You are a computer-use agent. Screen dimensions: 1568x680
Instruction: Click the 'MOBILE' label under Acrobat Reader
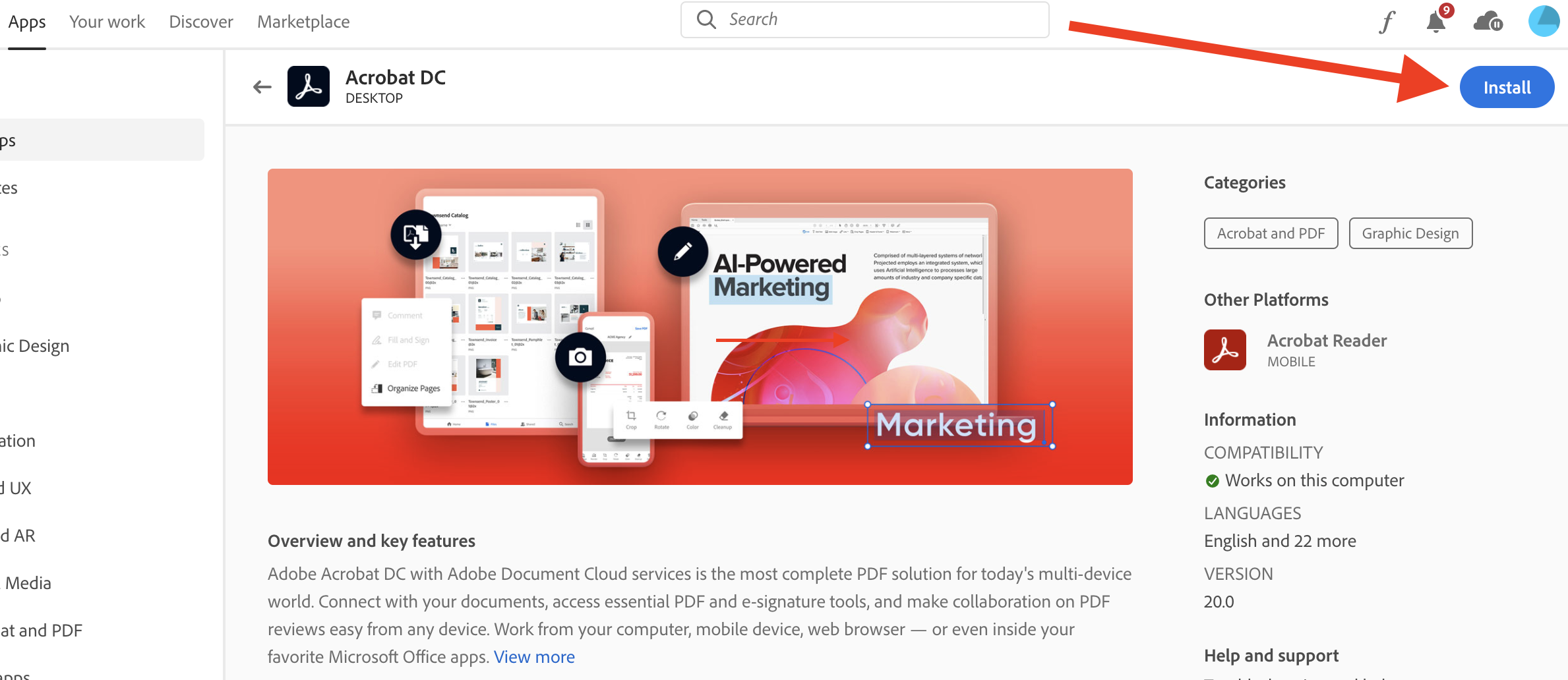[x=1291, y=362]
